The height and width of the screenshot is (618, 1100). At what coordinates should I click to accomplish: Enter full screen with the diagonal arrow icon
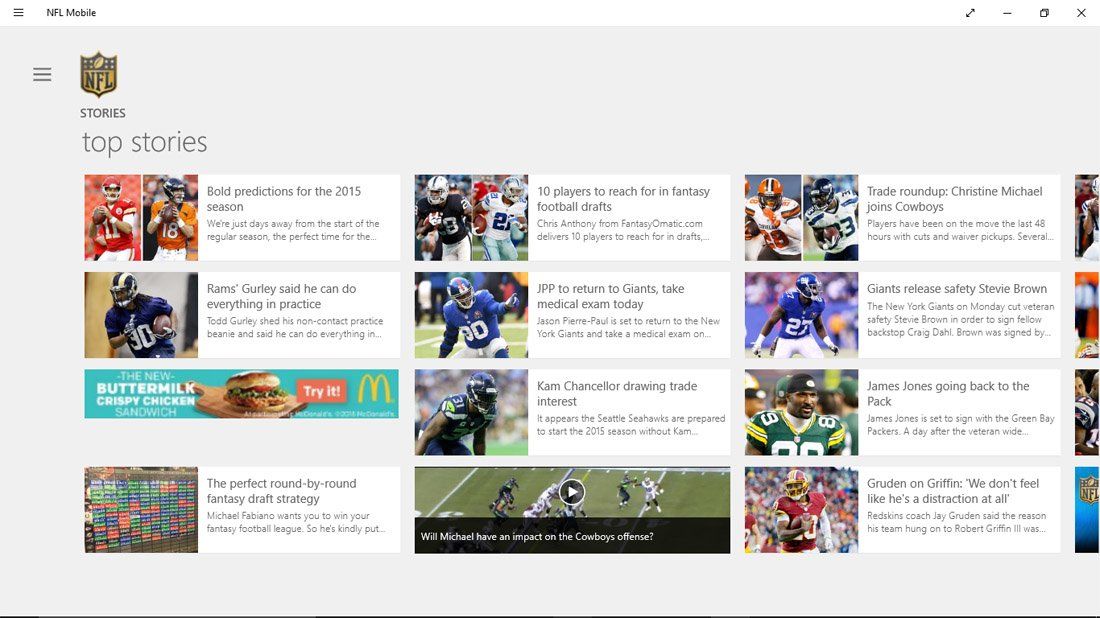[x=969, y=13]
